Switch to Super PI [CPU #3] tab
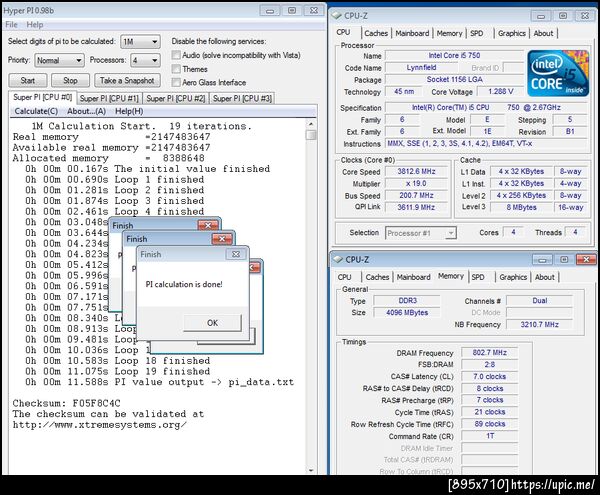 [x=242, y=98]
